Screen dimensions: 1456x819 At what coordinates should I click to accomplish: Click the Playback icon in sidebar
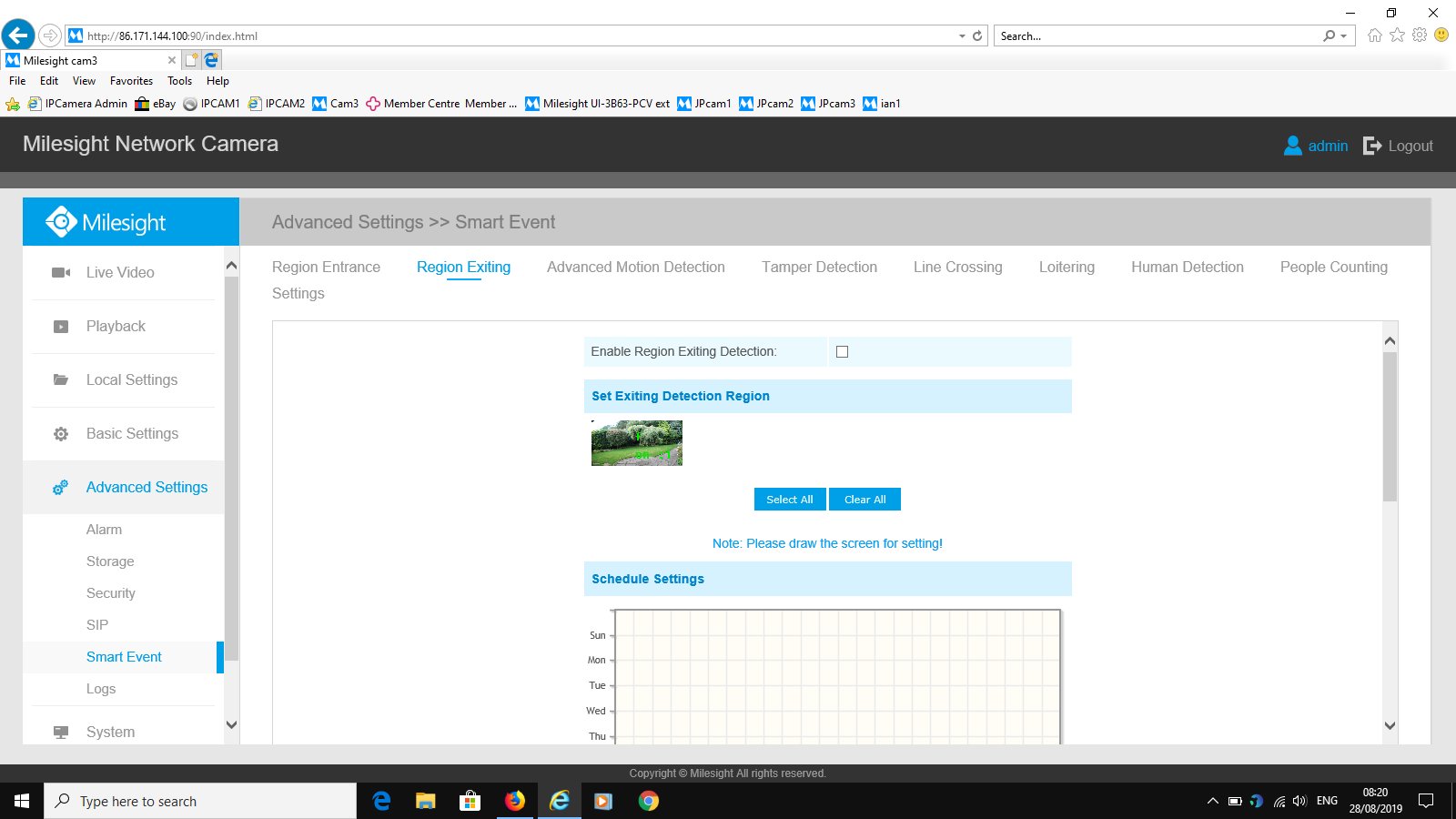(61, 327)
